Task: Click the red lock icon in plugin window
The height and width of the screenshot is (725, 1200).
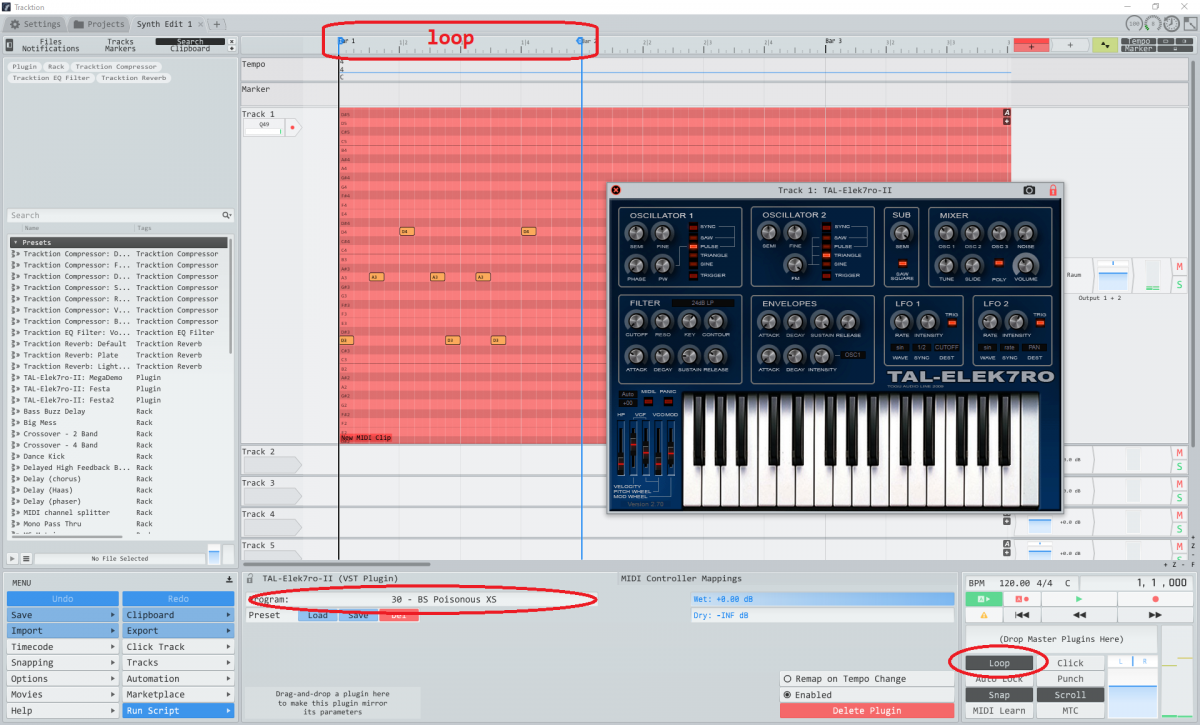Action: click(1052, 190)
